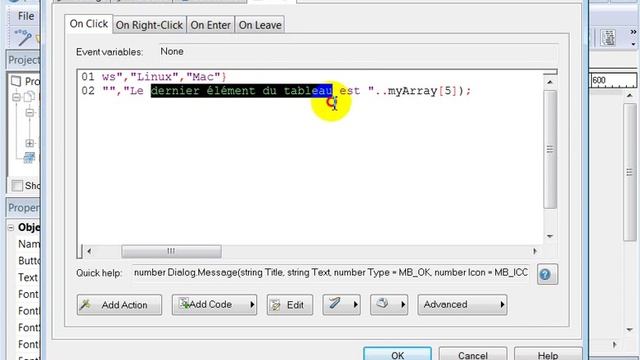Click the "Mac" string in line 01

203,77
